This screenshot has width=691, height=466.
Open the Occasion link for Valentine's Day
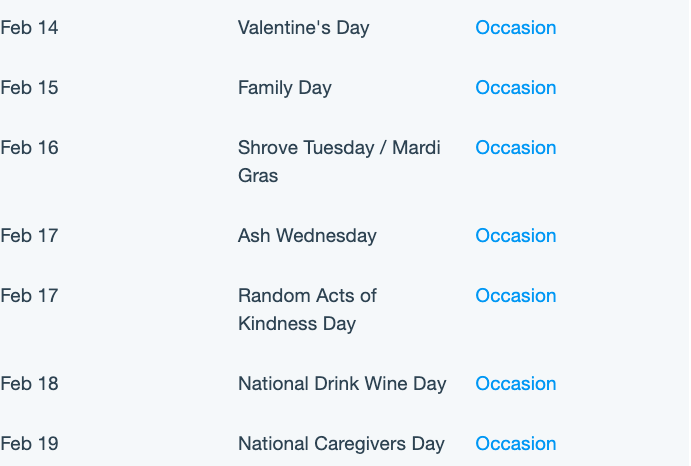516,28
